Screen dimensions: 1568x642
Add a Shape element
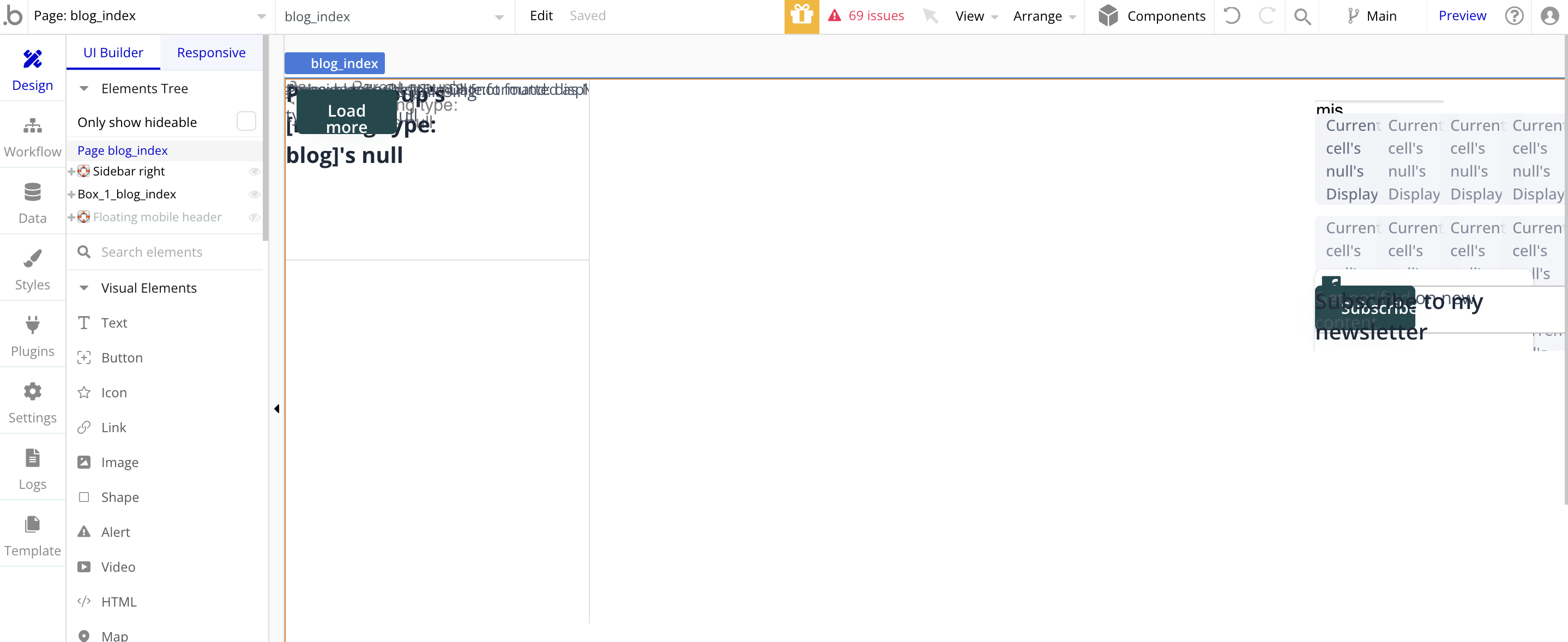(119, 497)
